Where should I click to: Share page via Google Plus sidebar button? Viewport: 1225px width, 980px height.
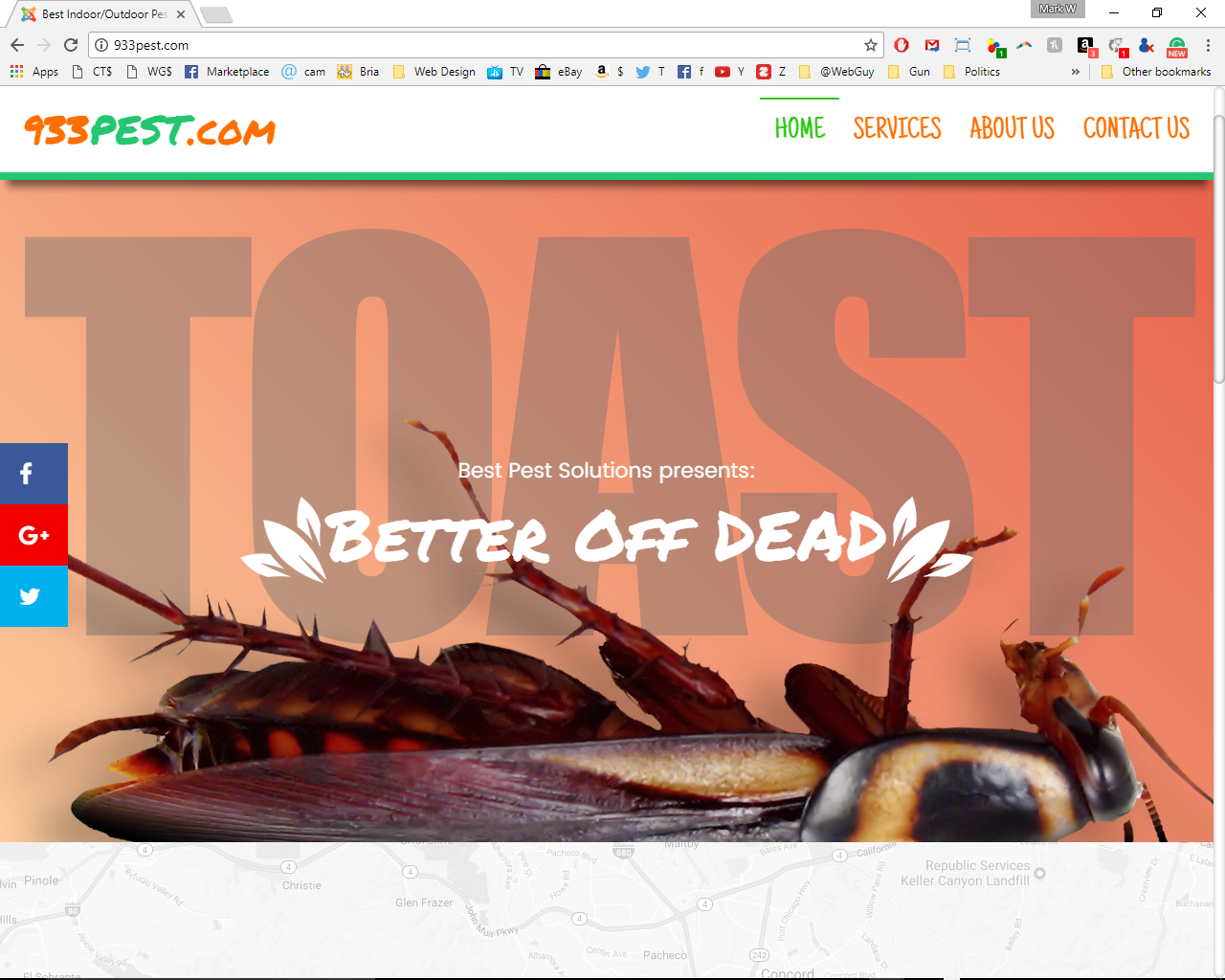click(33, 535)
